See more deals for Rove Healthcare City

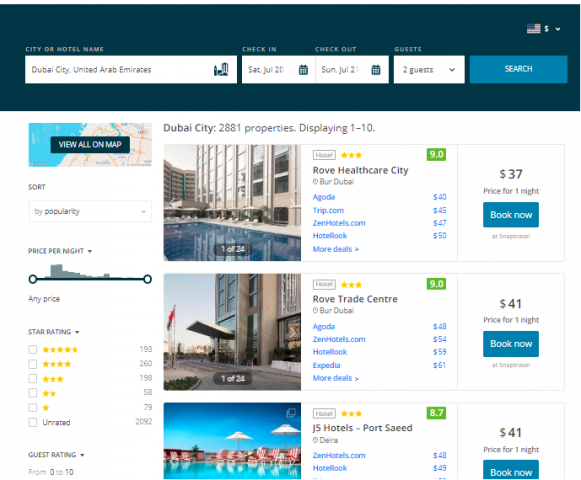pyautogui.click(x=336, y=249)
